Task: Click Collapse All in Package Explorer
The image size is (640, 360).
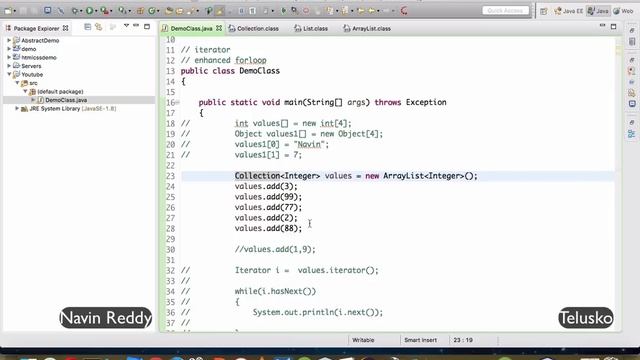Action: [87, 27]
